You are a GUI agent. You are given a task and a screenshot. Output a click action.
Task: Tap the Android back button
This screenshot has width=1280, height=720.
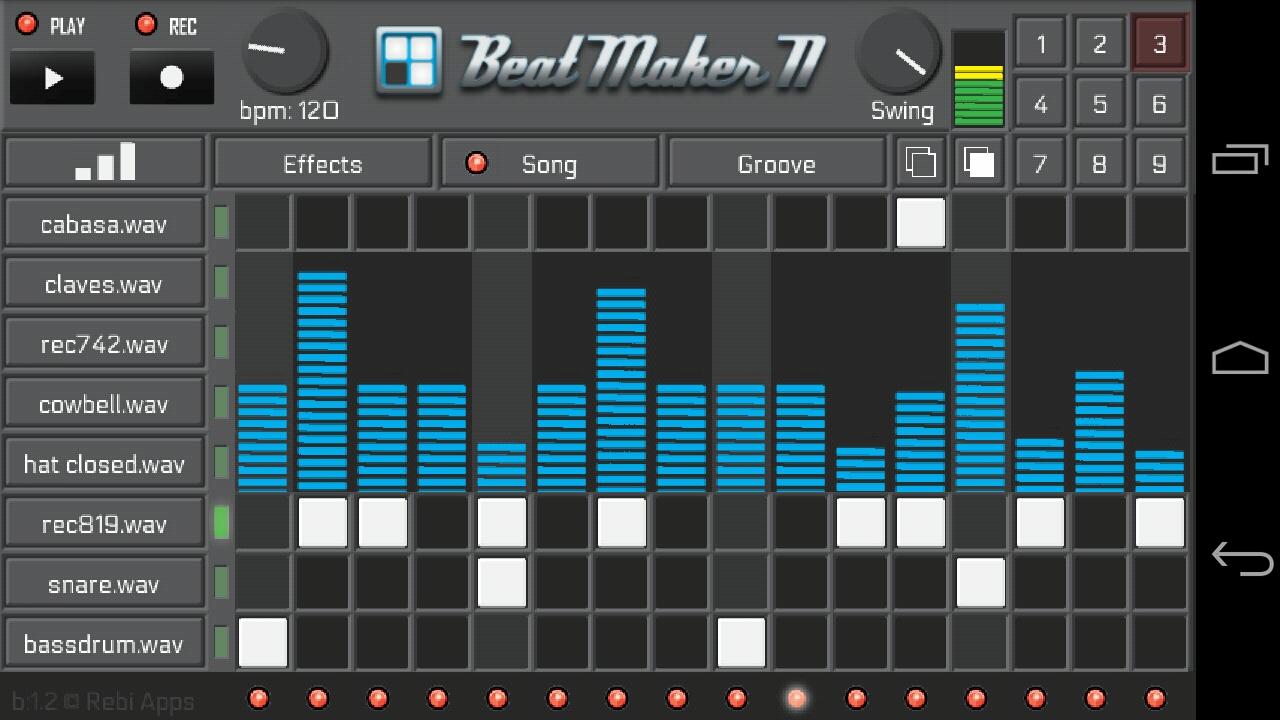tap(1240, 557)
